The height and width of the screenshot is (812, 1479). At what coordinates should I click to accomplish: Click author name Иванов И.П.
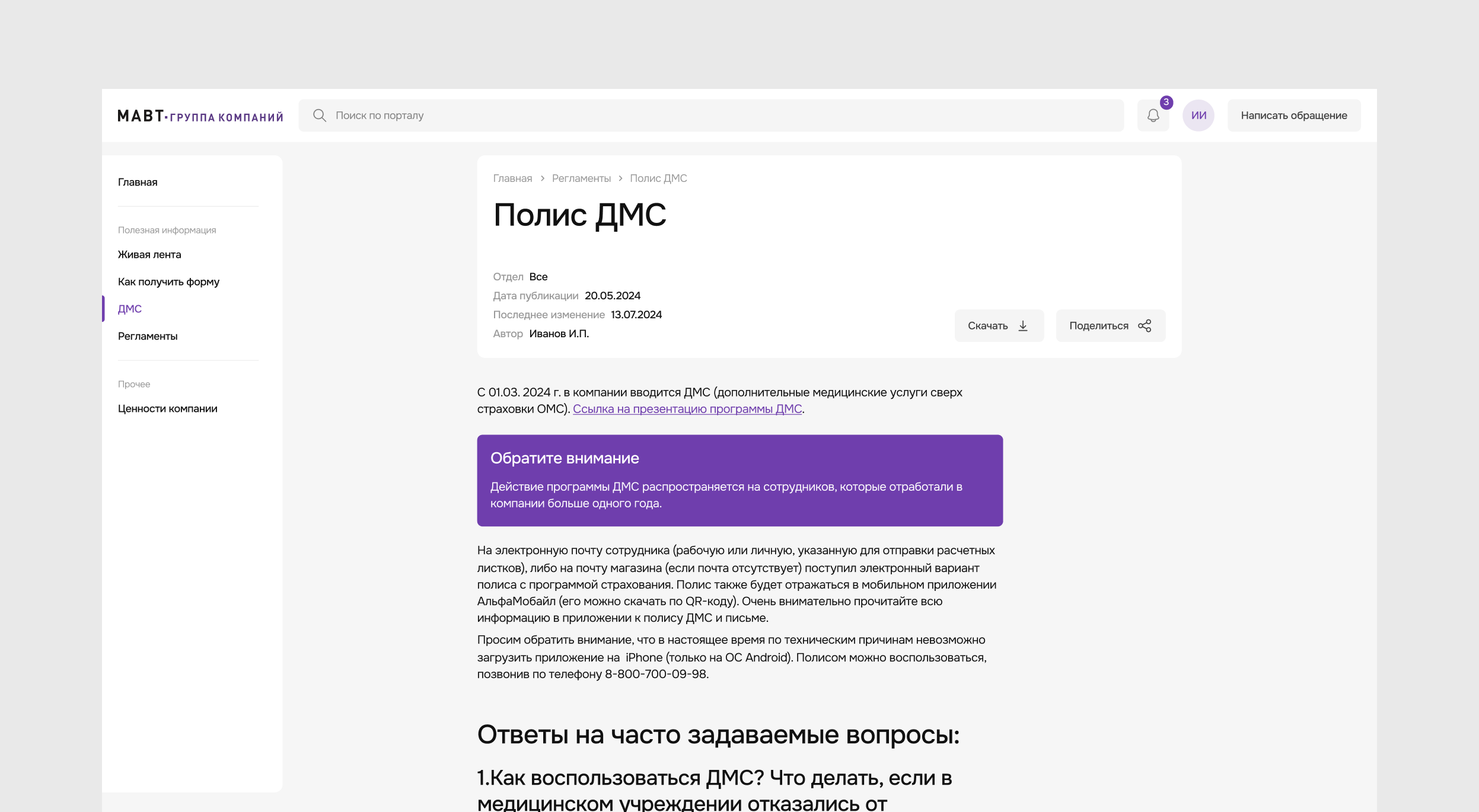pyautogui.click(x=559, y=334)
